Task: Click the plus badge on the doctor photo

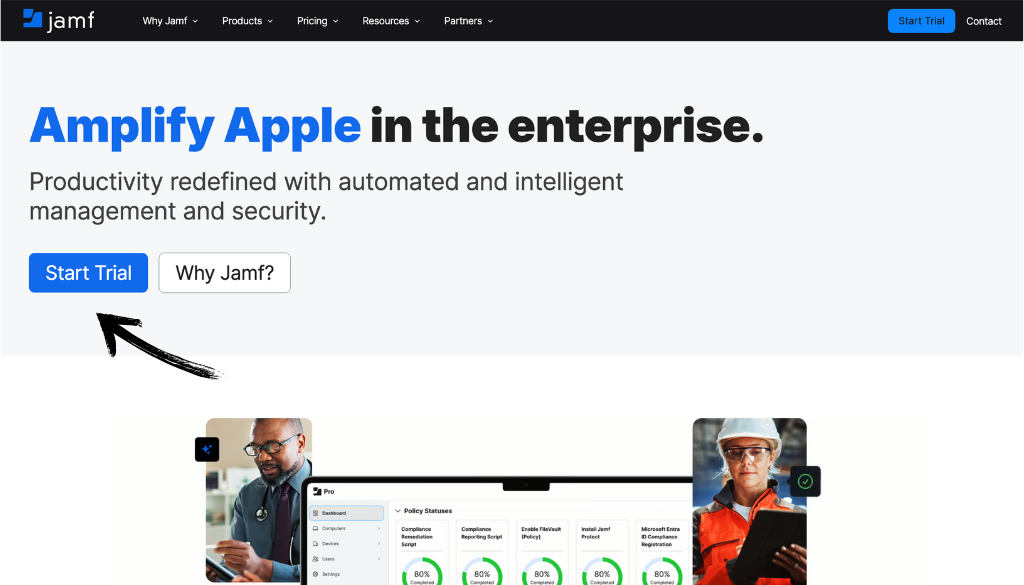Action: pyautogui.click(x=206, y=449)
